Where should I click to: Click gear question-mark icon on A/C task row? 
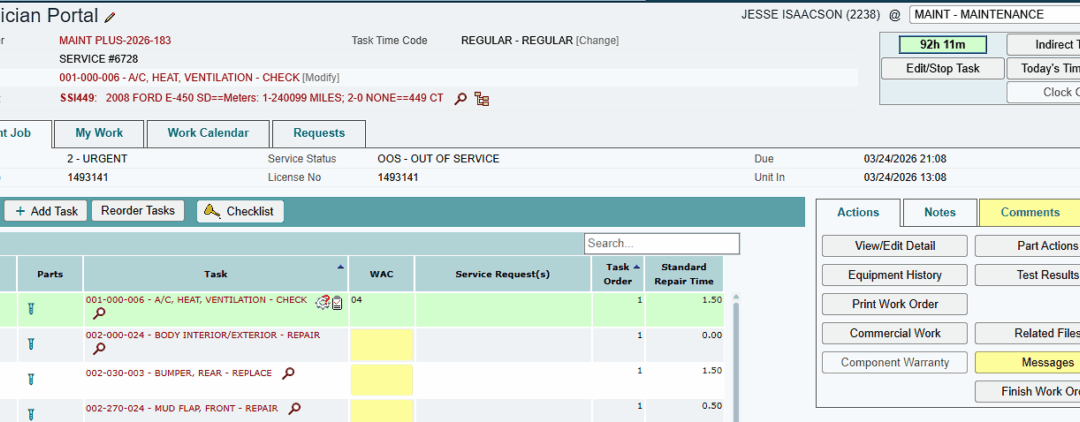click(322, 302)
